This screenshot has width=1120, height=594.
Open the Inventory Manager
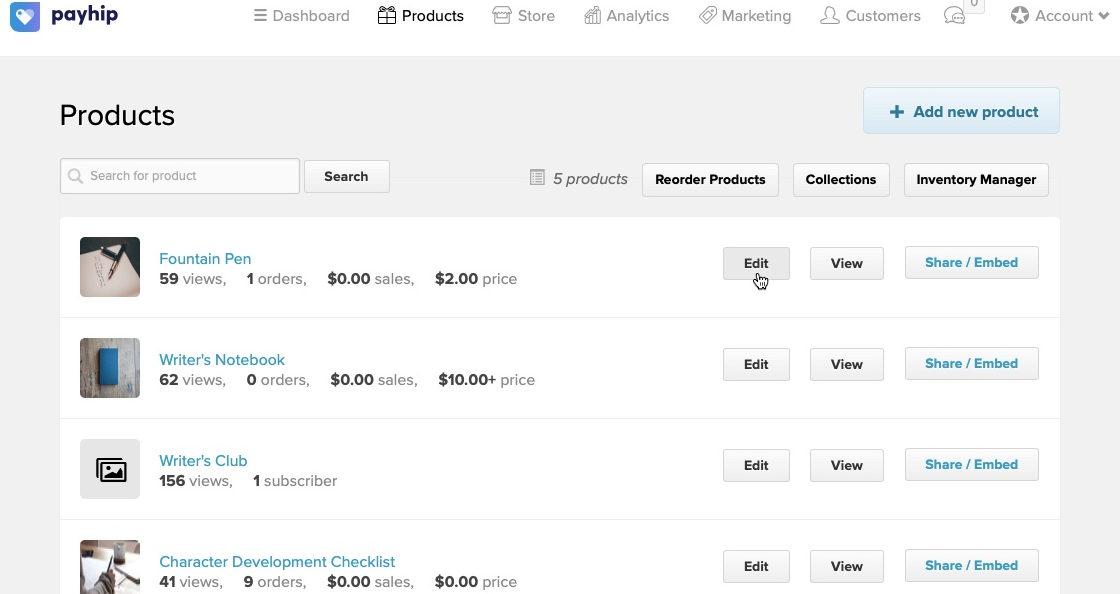point(975,180)
